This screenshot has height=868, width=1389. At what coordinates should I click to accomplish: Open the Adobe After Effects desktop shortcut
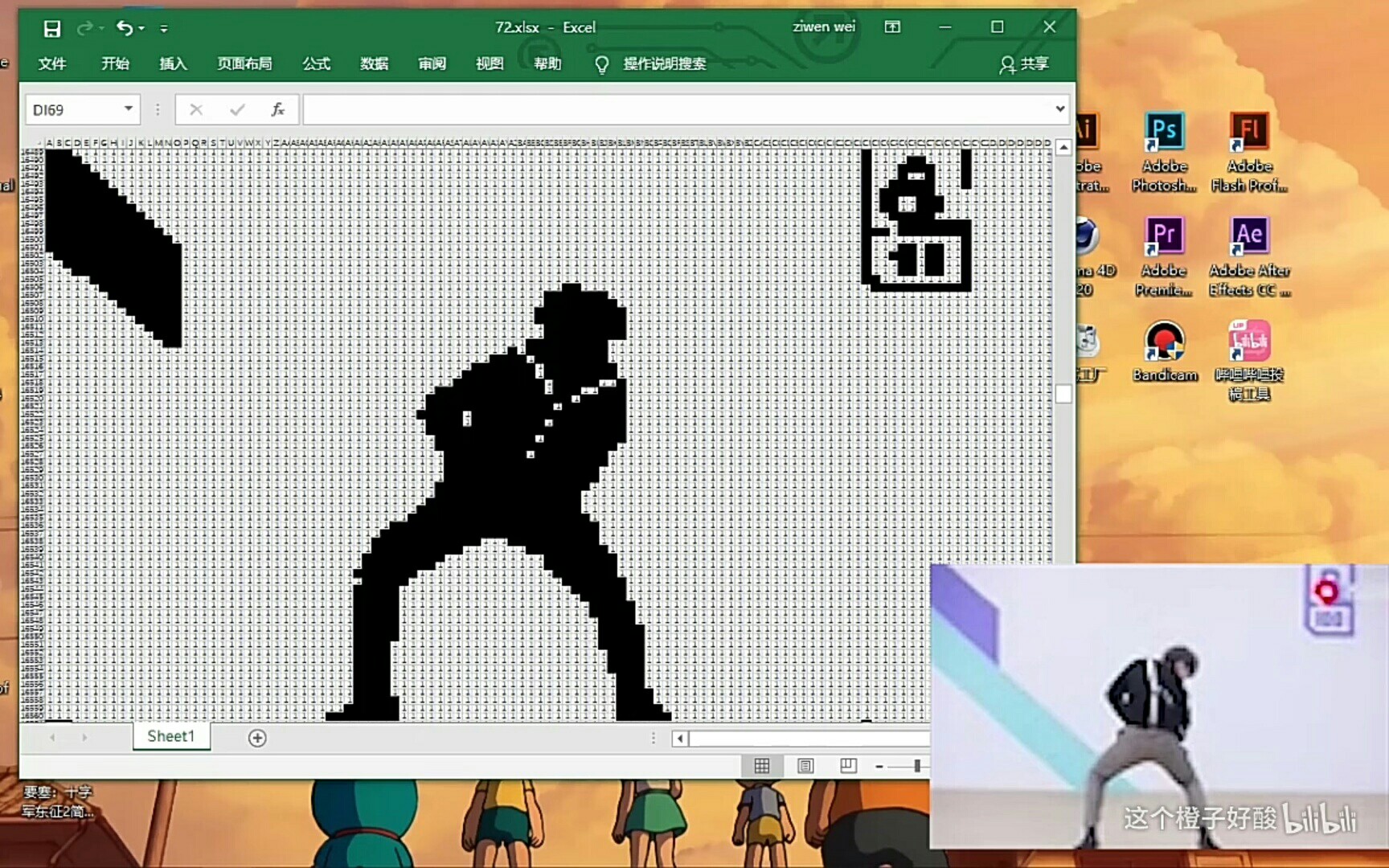(x=1249, y=256)
